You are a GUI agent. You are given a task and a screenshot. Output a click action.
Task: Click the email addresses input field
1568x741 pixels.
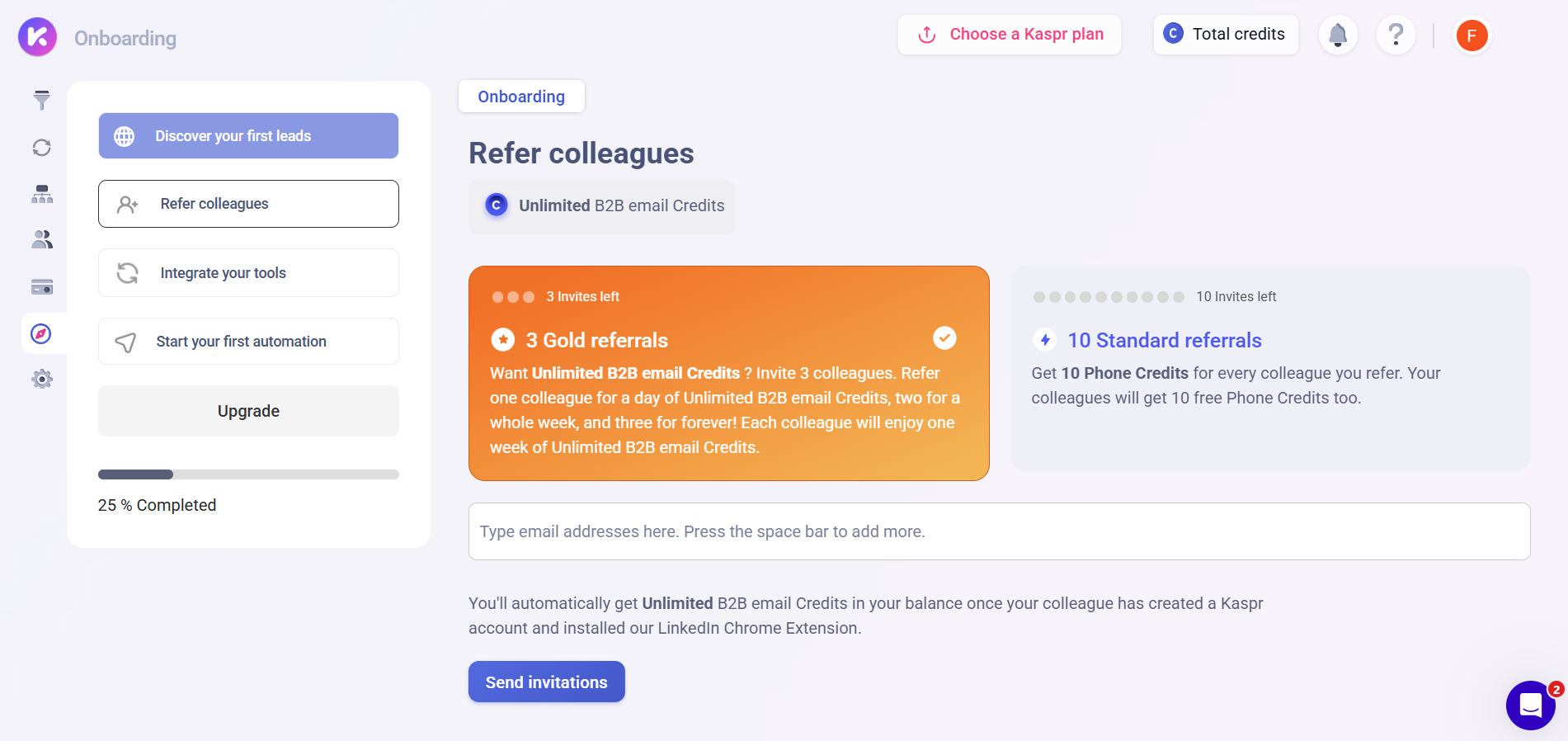pyautogui.click(x=999, y=531)
